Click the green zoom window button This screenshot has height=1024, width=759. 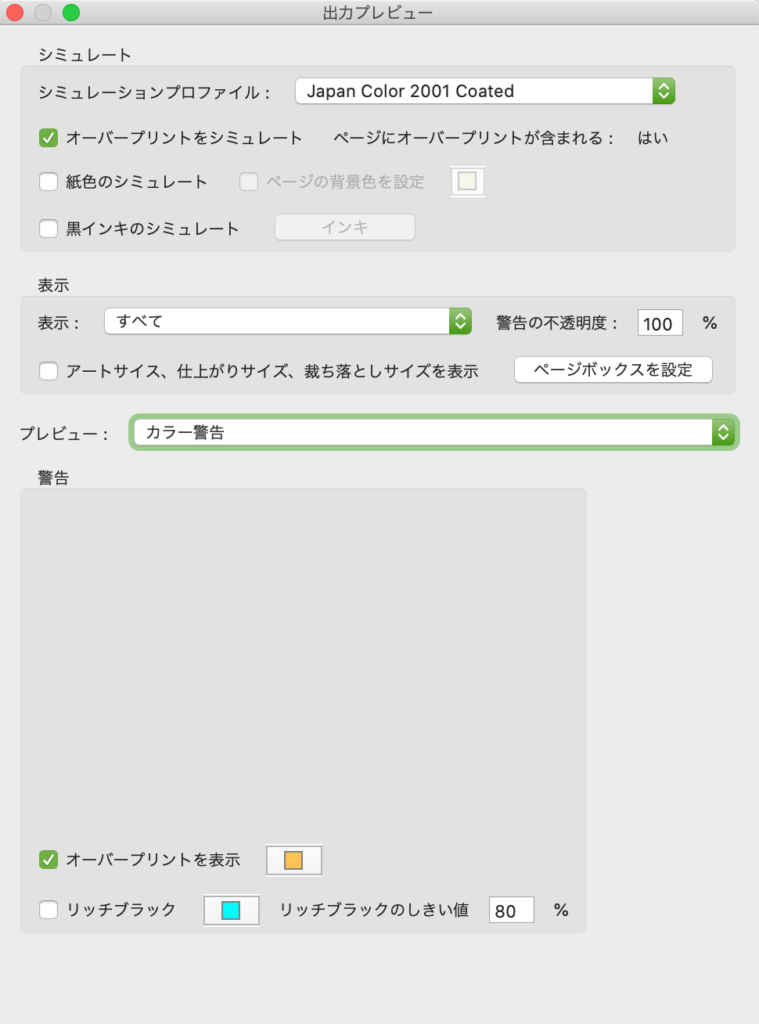[71, 13]
